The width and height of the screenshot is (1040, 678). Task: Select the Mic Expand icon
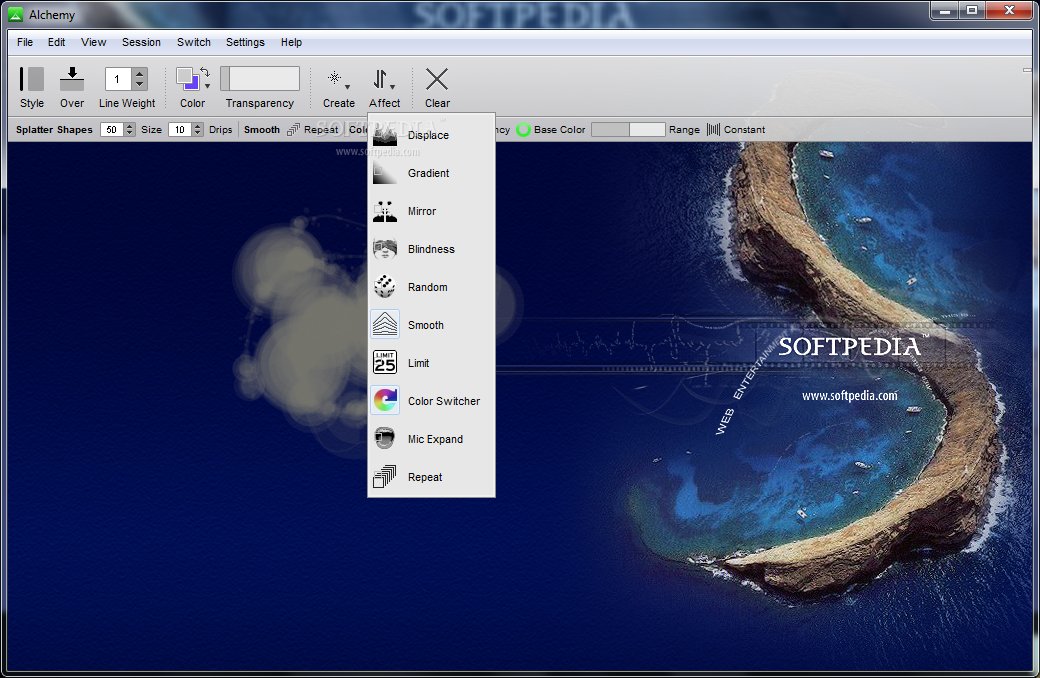(385, 439)
